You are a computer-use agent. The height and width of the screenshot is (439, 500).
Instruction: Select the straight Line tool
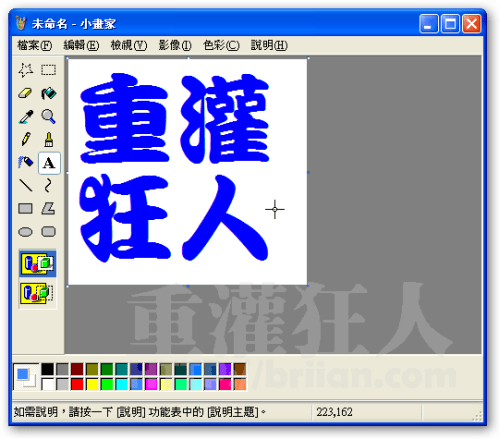point(26,186)
